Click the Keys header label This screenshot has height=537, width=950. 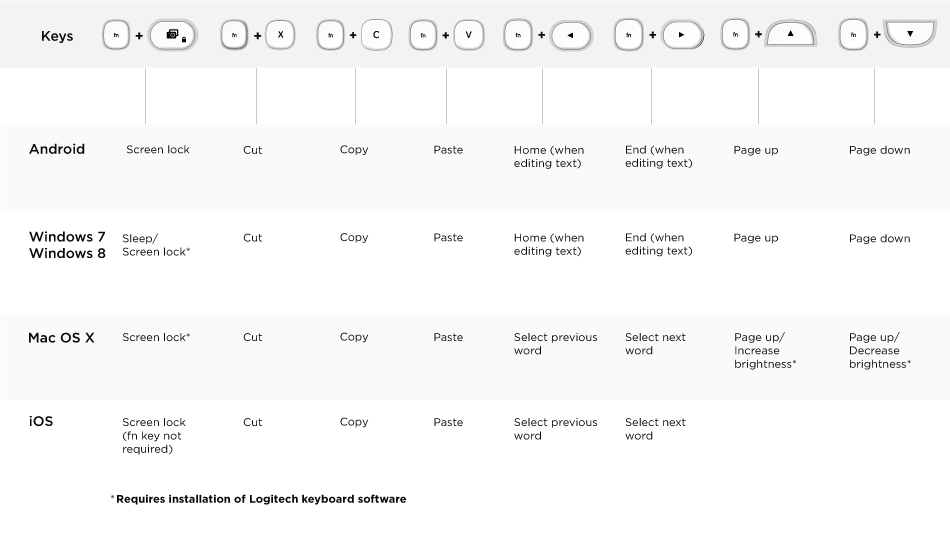tap(57, 36)
